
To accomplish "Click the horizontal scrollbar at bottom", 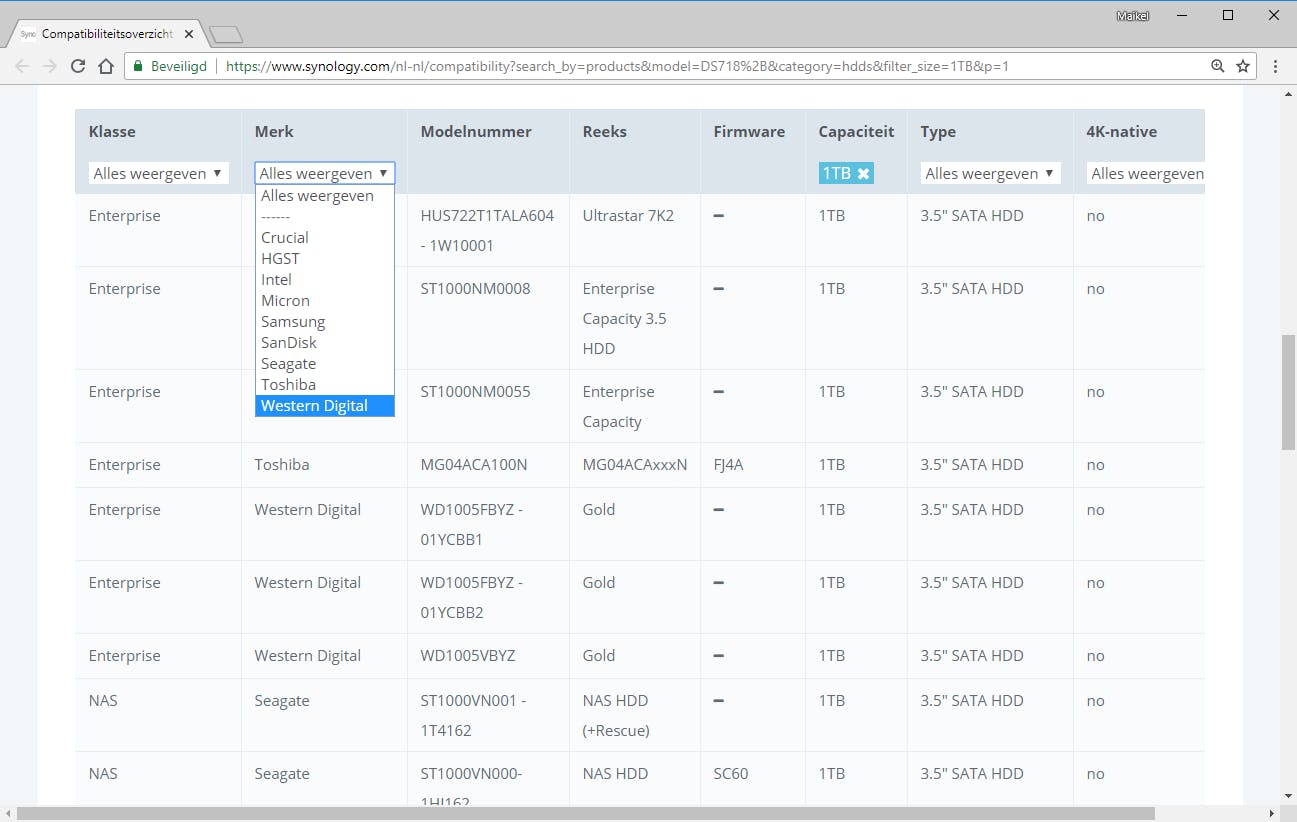I will pos(585,813).
